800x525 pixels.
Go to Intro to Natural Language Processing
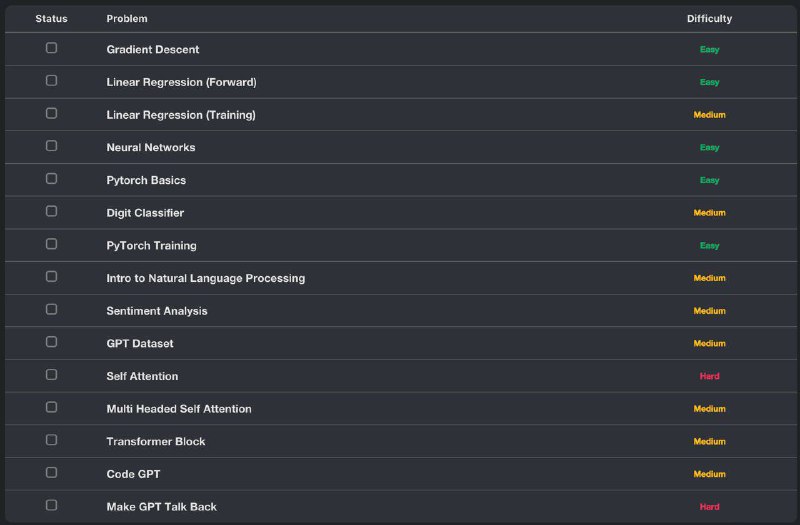206,278
